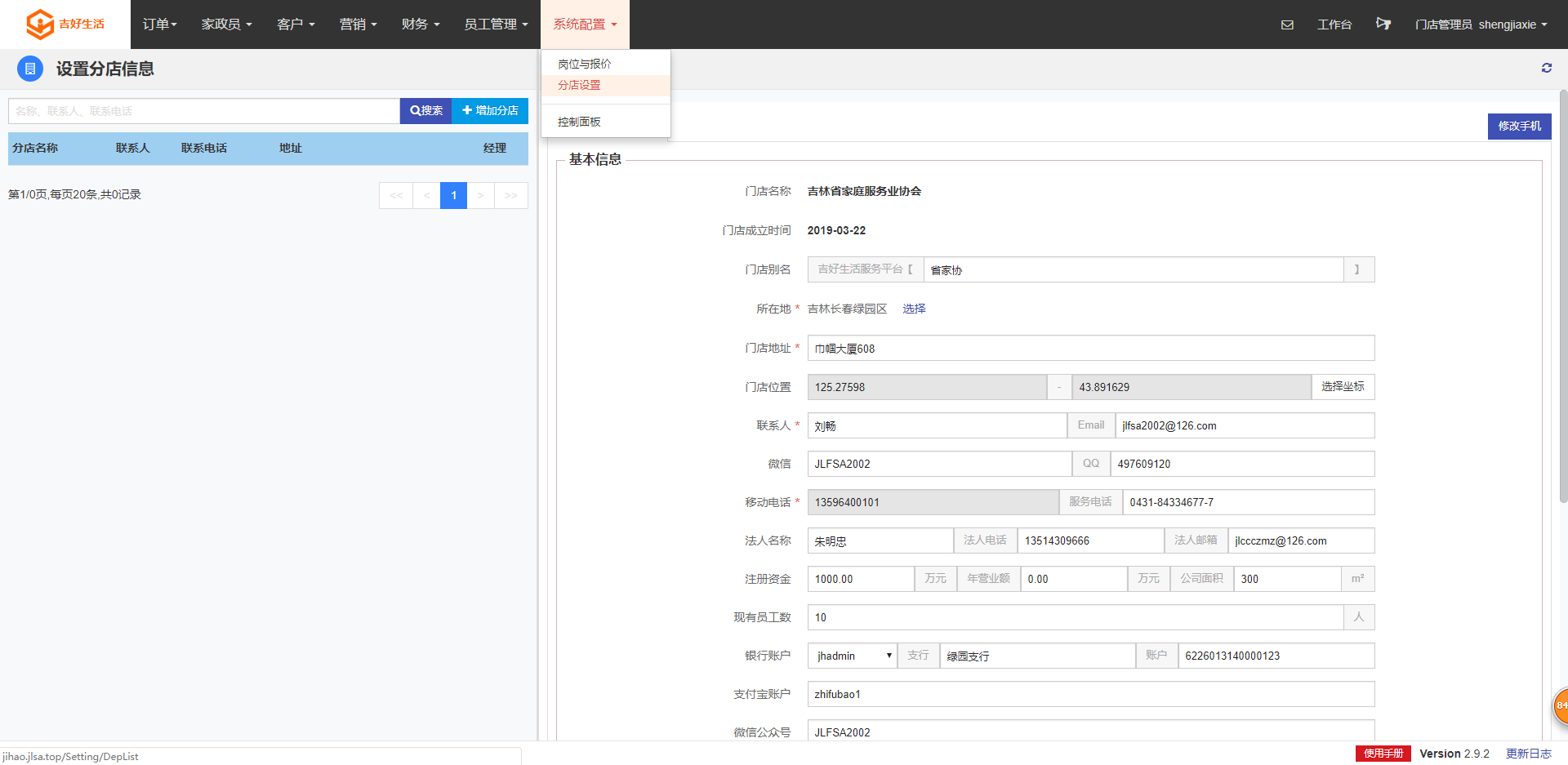1568x765 pixels.
Task: Go to next page with > button
Action: [480, 195]
